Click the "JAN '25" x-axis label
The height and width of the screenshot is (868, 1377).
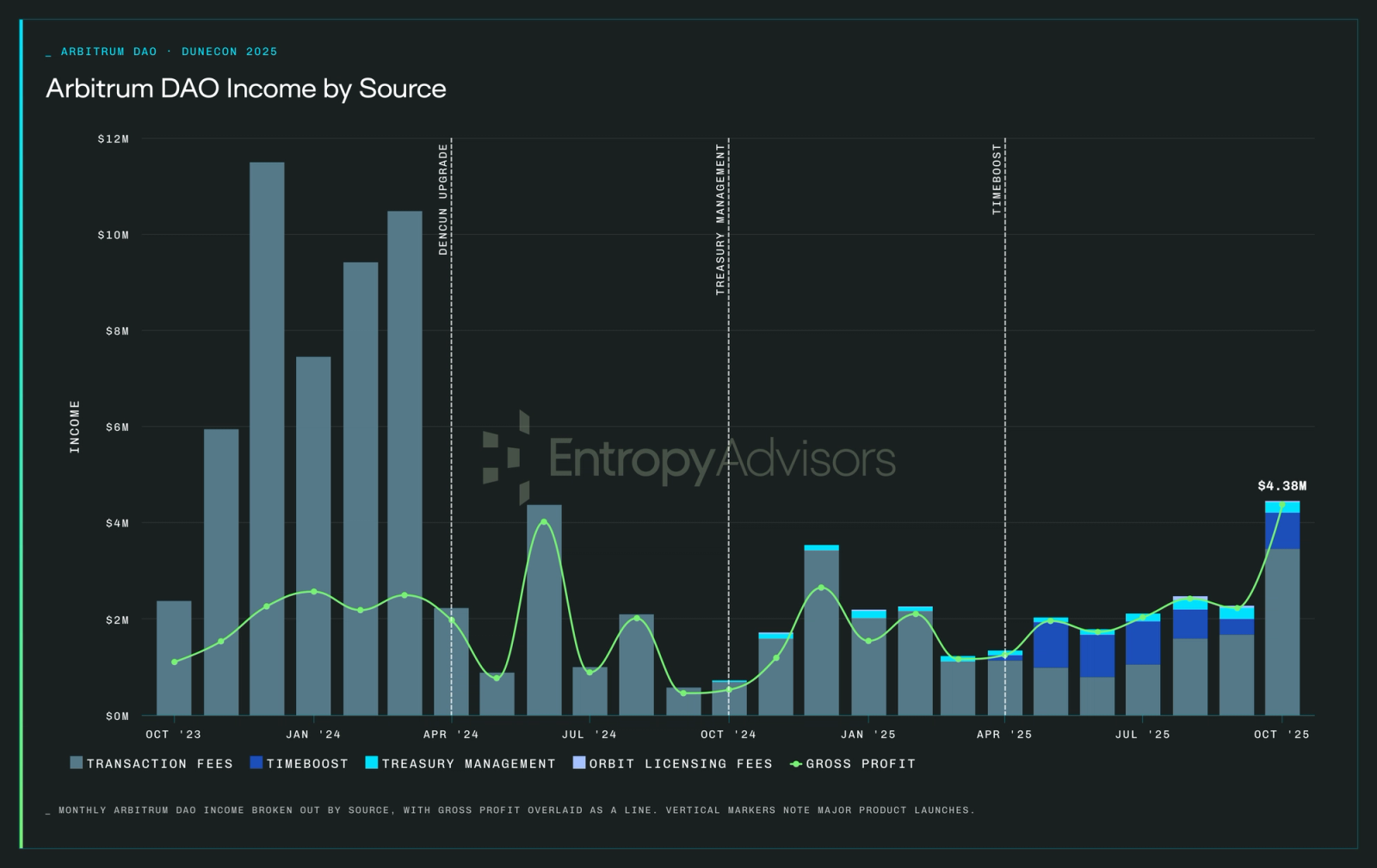tap(868, 735)
